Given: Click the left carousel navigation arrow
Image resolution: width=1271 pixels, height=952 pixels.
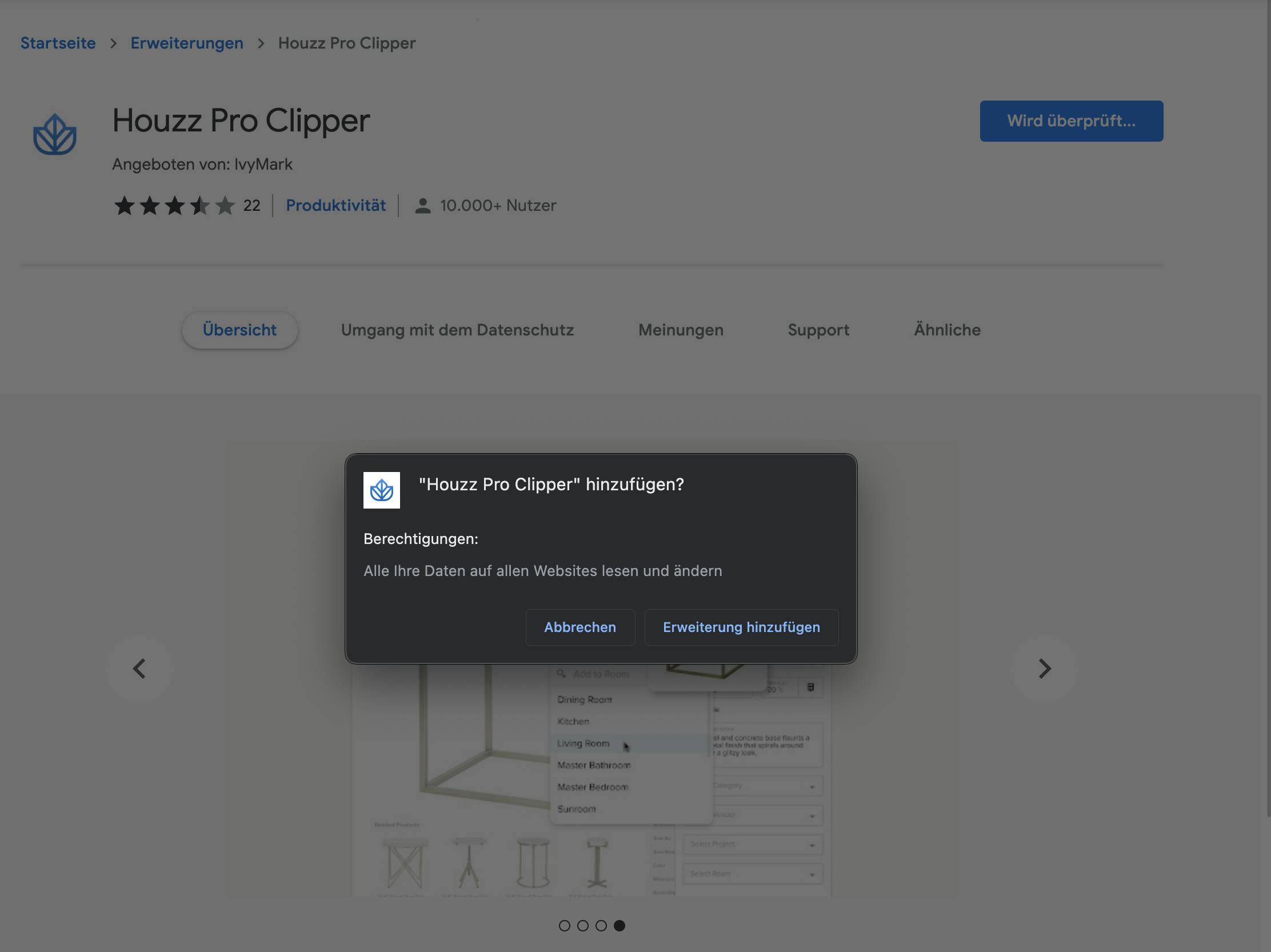Looking at the screenshot, I should coord(139,668).
